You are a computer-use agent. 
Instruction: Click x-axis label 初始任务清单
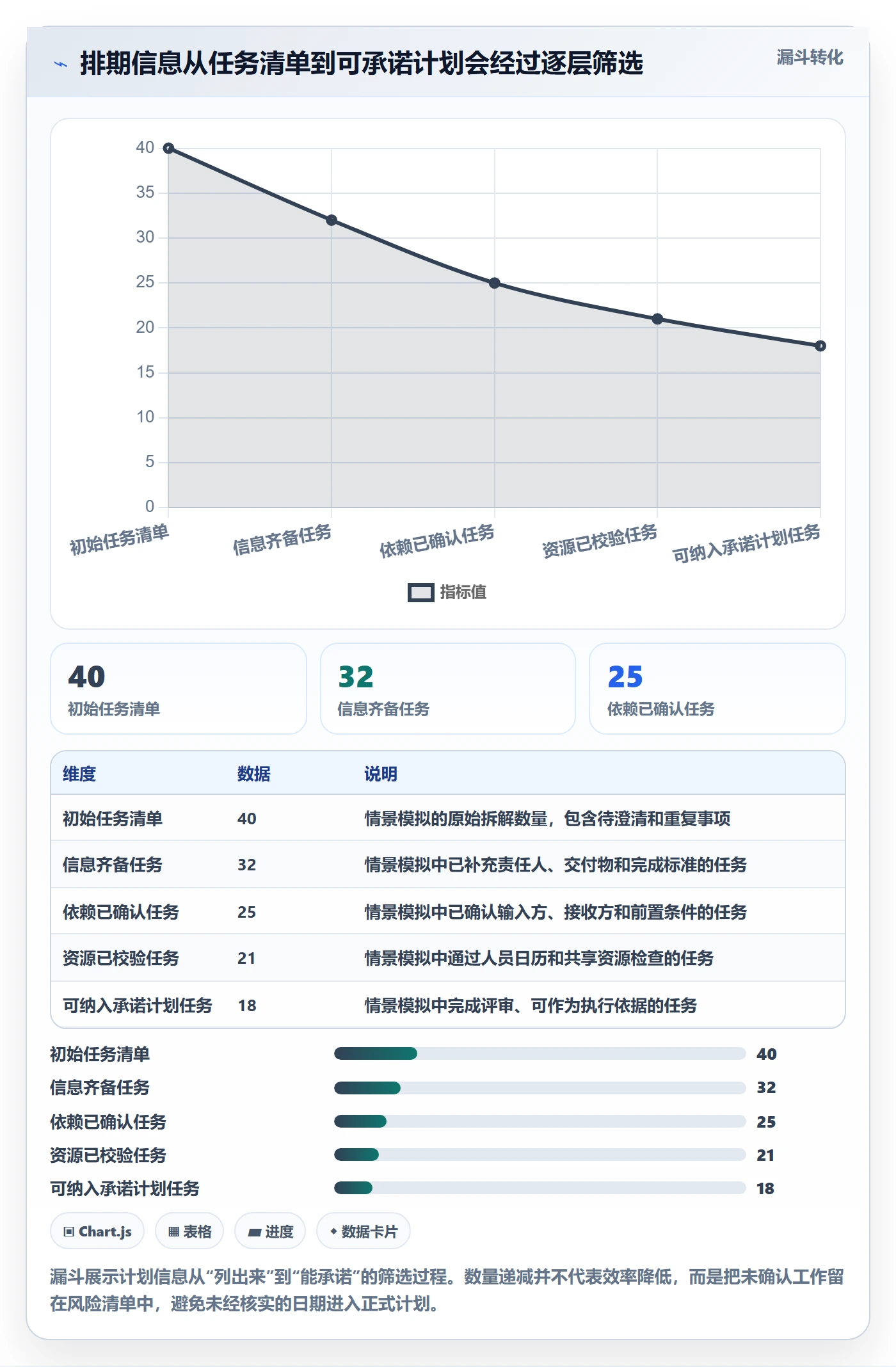(x=120, y=539)
